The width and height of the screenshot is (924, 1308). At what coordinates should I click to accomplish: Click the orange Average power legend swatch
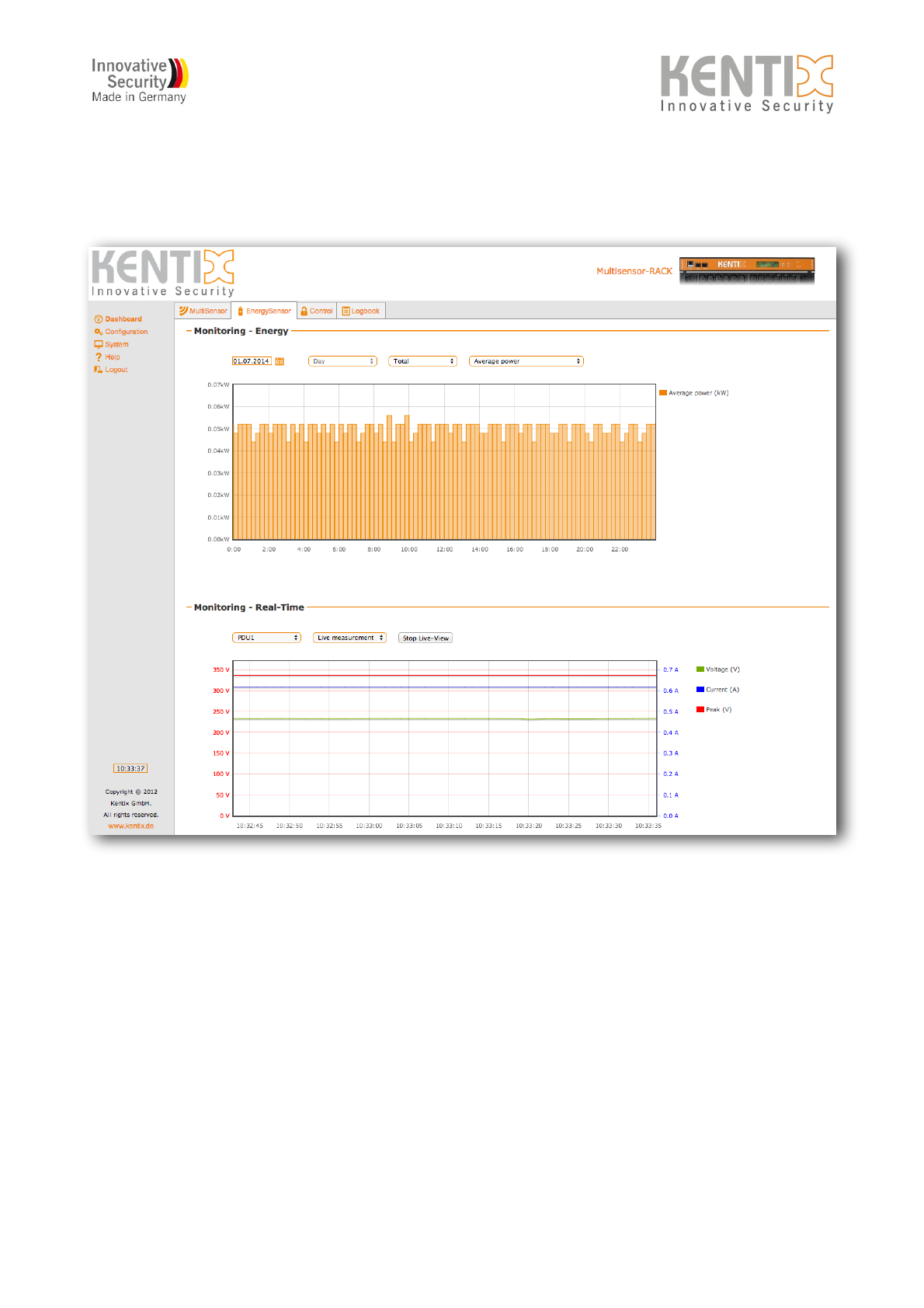pos(663,393)
